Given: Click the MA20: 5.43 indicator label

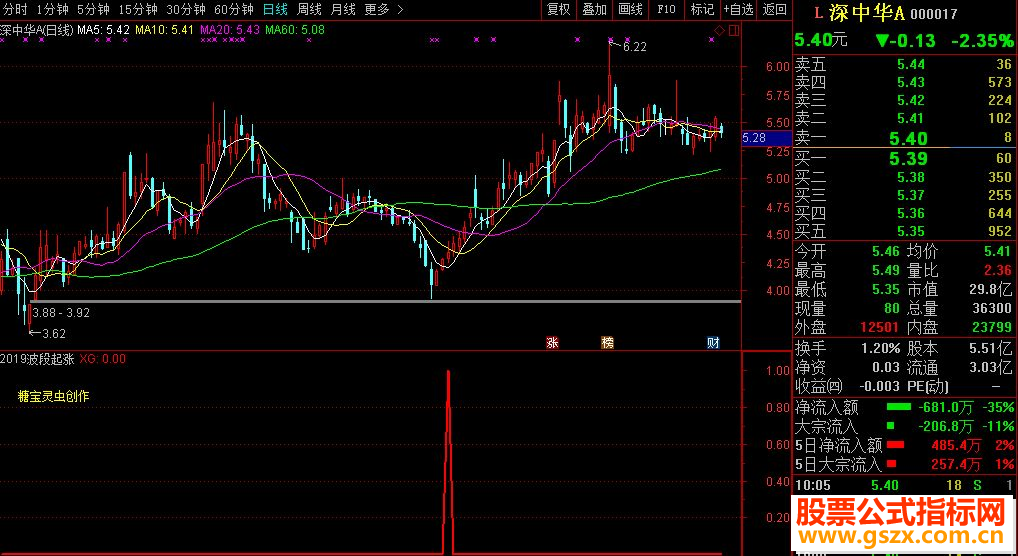Looking at the screenshot, I should (230, 29).
